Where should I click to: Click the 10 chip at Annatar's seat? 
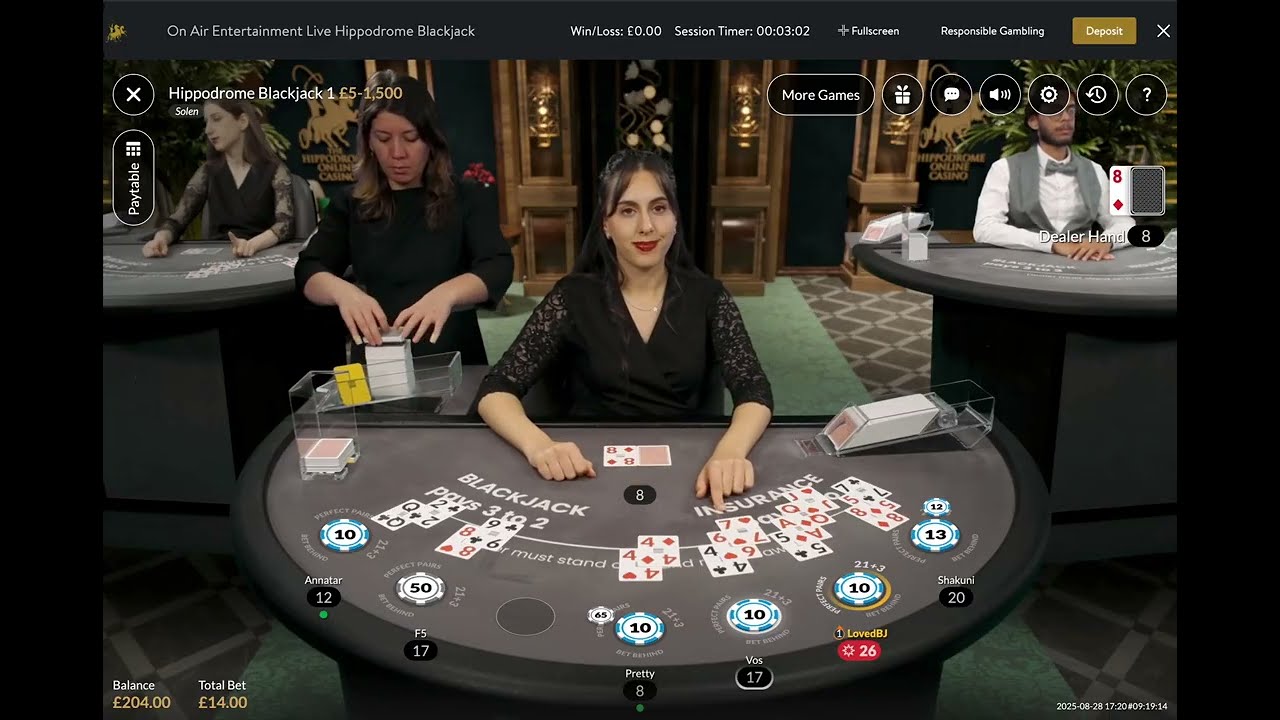(345, 535)
